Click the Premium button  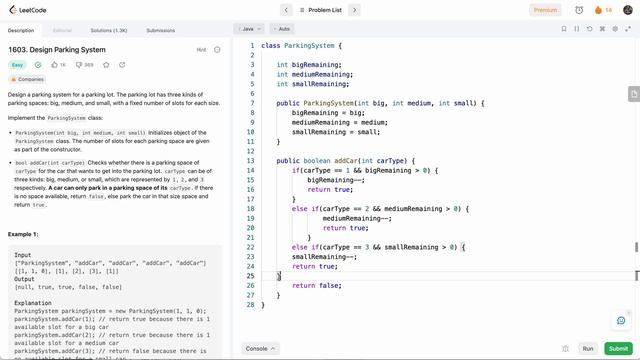coord(545,10)
